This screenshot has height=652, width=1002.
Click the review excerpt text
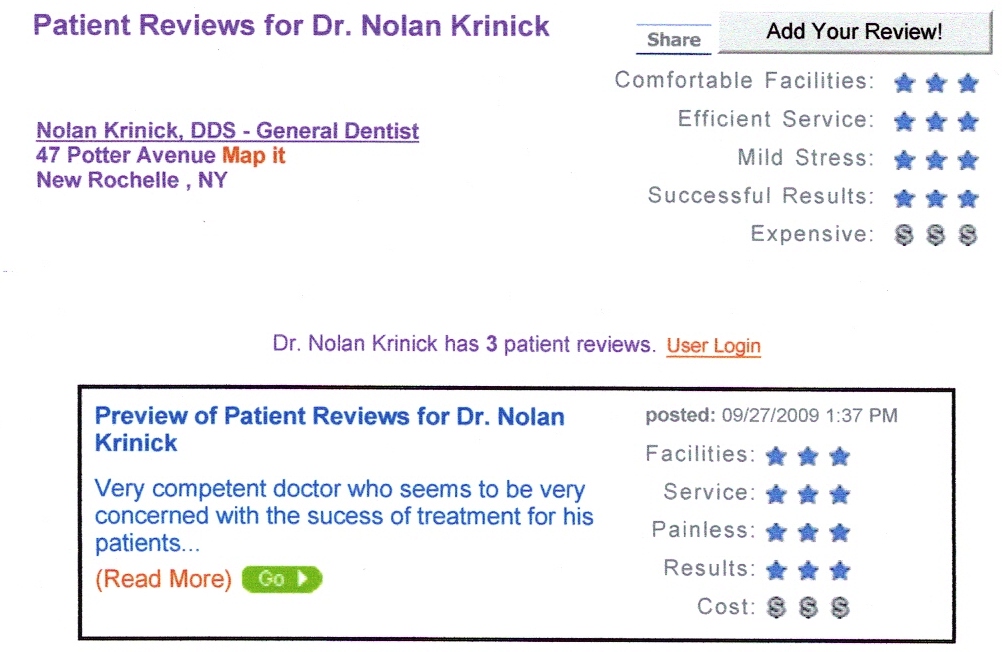click(x=344, y=516)
